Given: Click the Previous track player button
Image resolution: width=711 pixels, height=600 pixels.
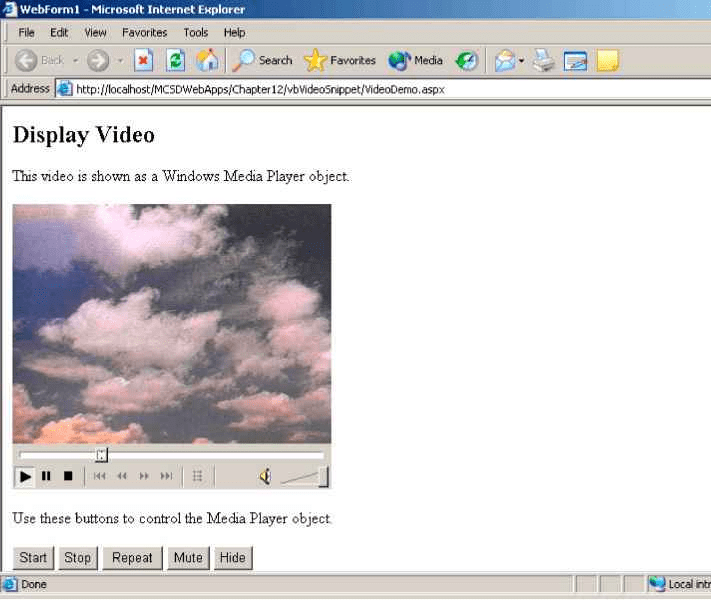Looking at the screenshot, I should click(x=99, y=476).
